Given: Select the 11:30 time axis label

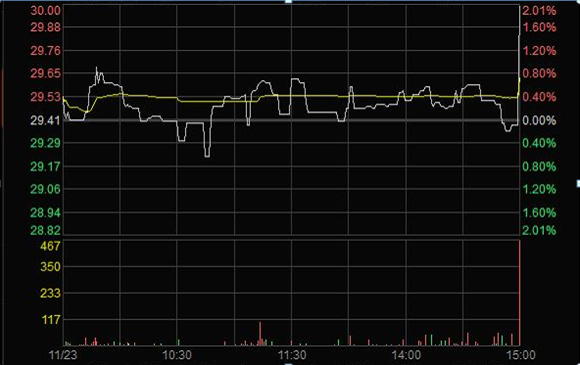Looking at the screenshot, I should [292, 355].
